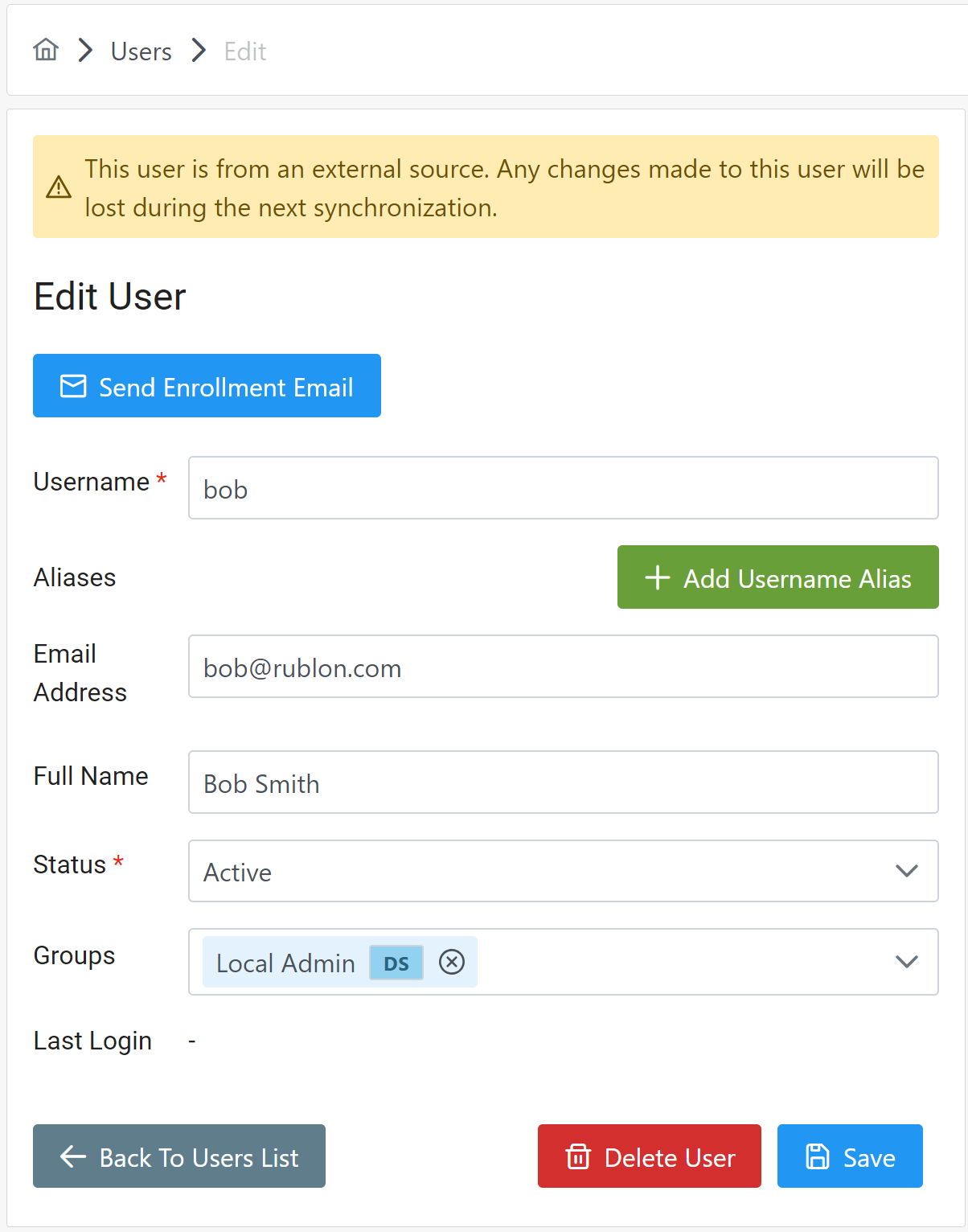Go to Users breadcrumb link
Viewport: 968px width, 1232px height.
[141, 51]
